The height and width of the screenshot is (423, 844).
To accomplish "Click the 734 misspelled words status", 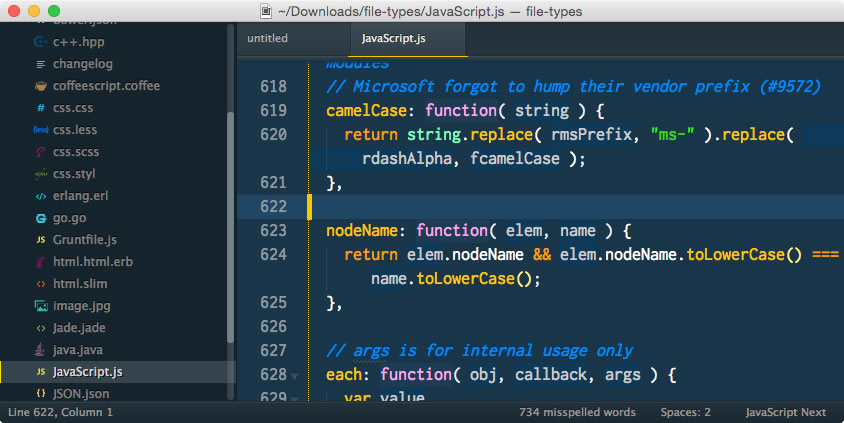I will point(577,412).
